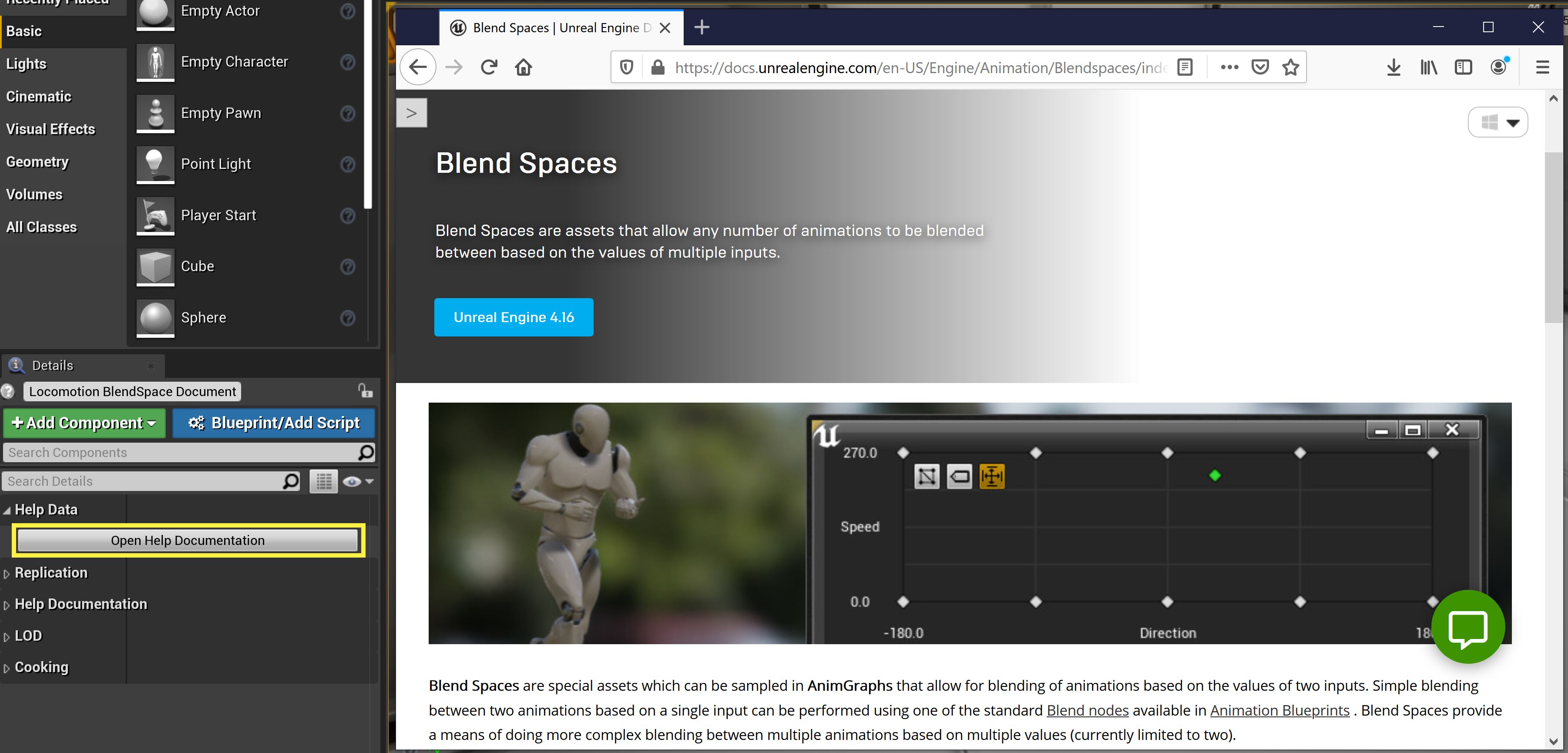Toggle reader view icon in address bar

coord(1185,67)
